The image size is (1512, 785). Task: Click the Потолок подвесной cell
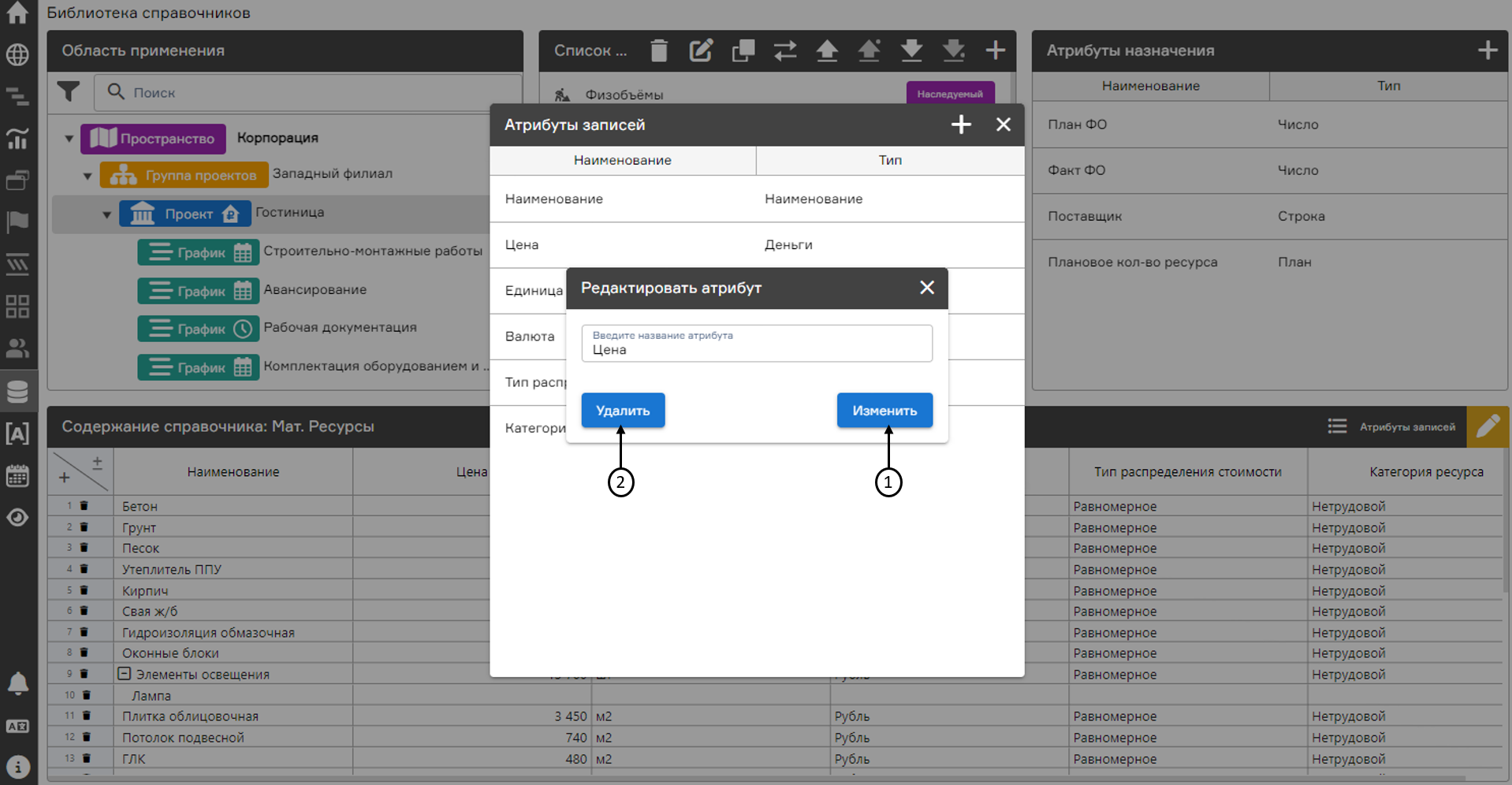pyautogui.click(x=233, y=738)
